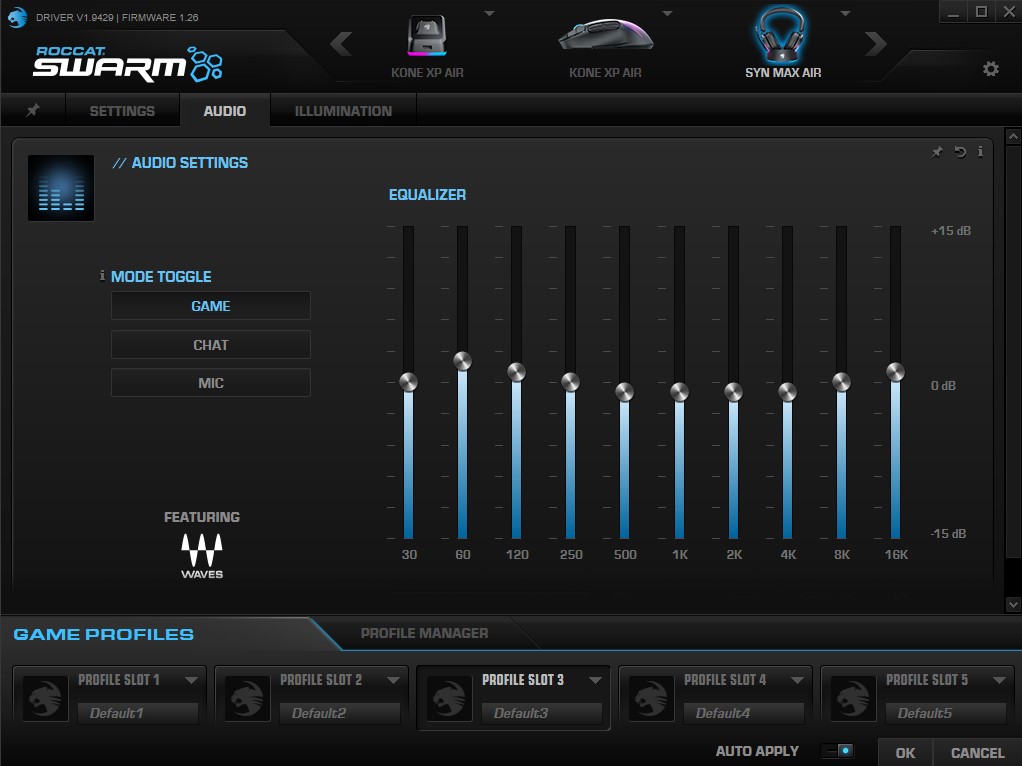Click the Profile Slot 1 Roccat icon
This screenshot has height=766, width=1022.
tap(45, 698)
